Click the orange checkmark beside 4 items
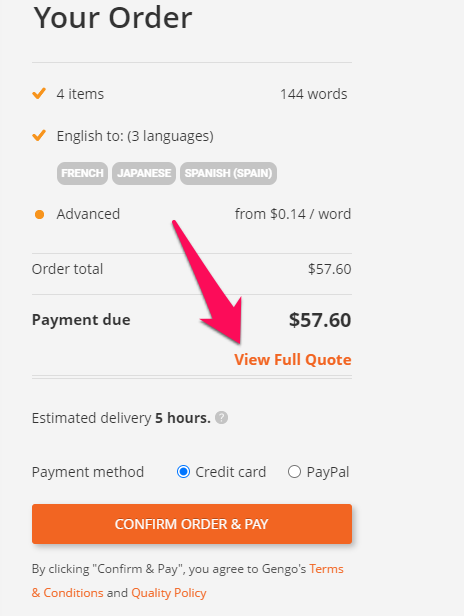Viewport: 464px width, 616px height. point(39,94)
